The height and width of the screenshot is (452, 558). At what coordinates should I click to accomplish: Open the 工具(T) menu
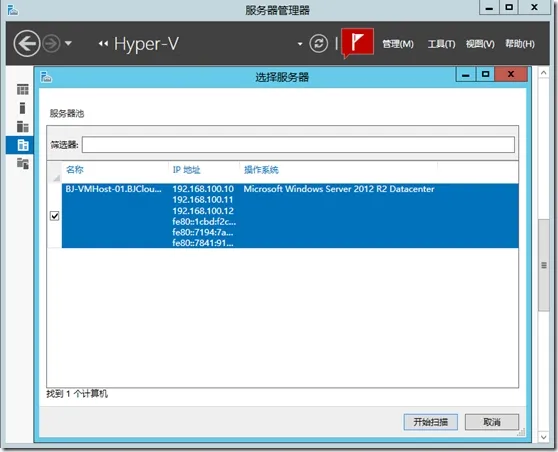point(441,44)
